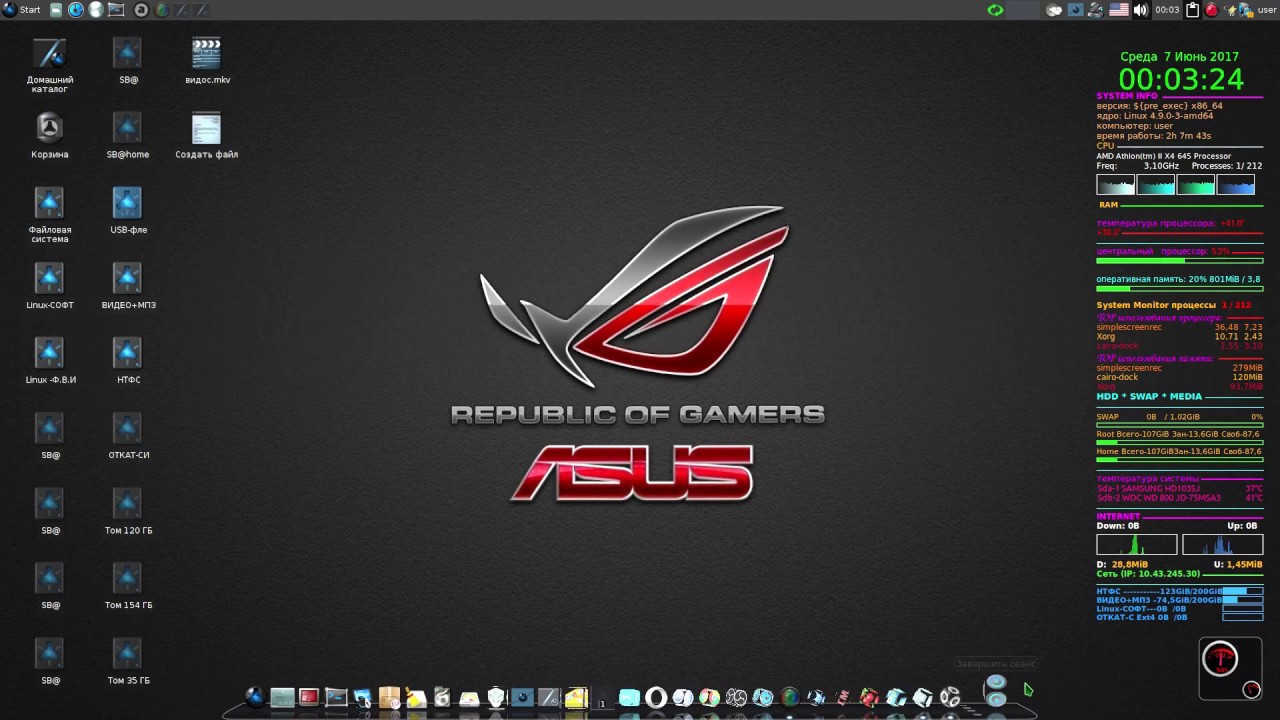Open the network connection tray icon
The image size is (1280, 720).
click(1246, 10)
